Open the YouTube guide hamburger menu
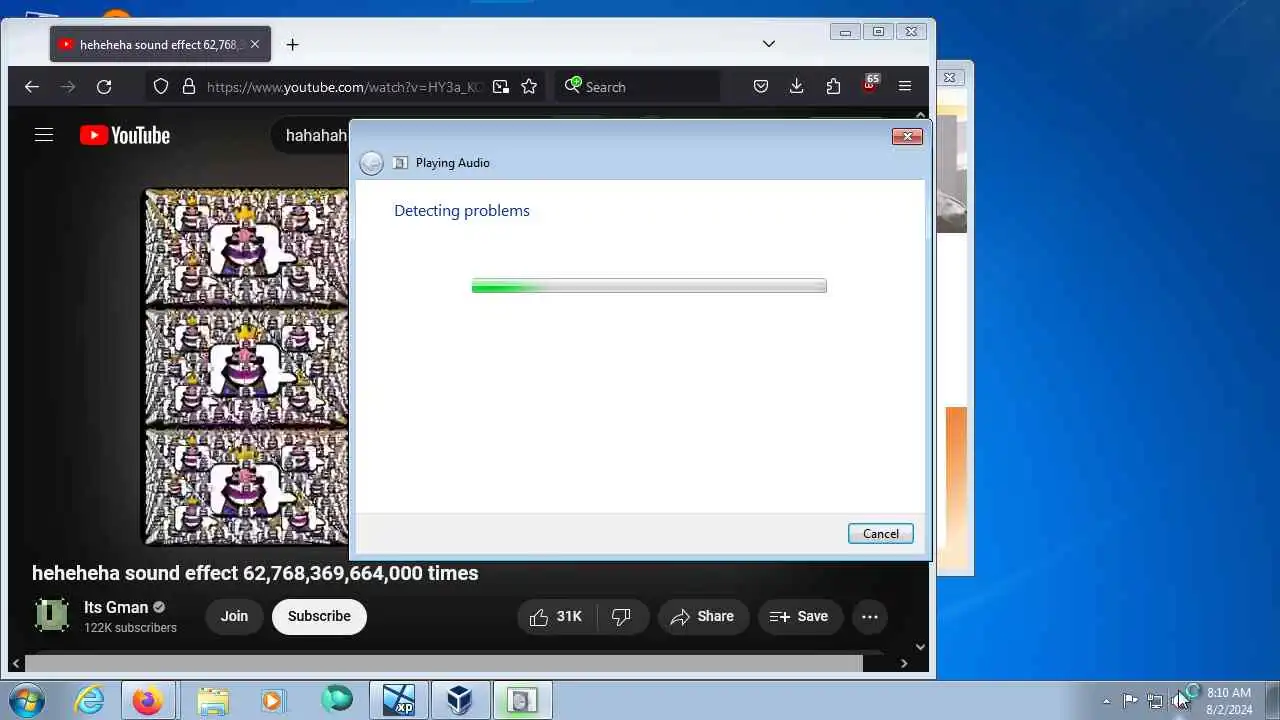 44,135
